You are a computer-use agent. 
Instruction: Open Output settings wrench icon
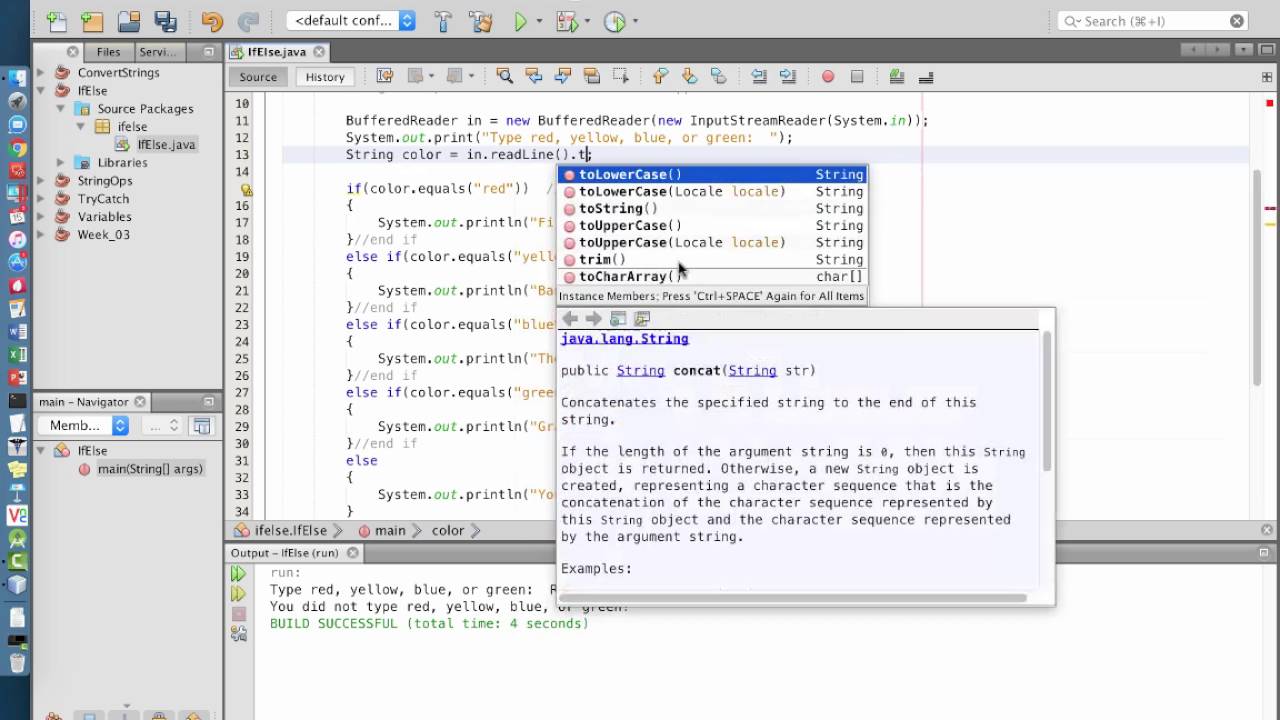tap(238, 634)
